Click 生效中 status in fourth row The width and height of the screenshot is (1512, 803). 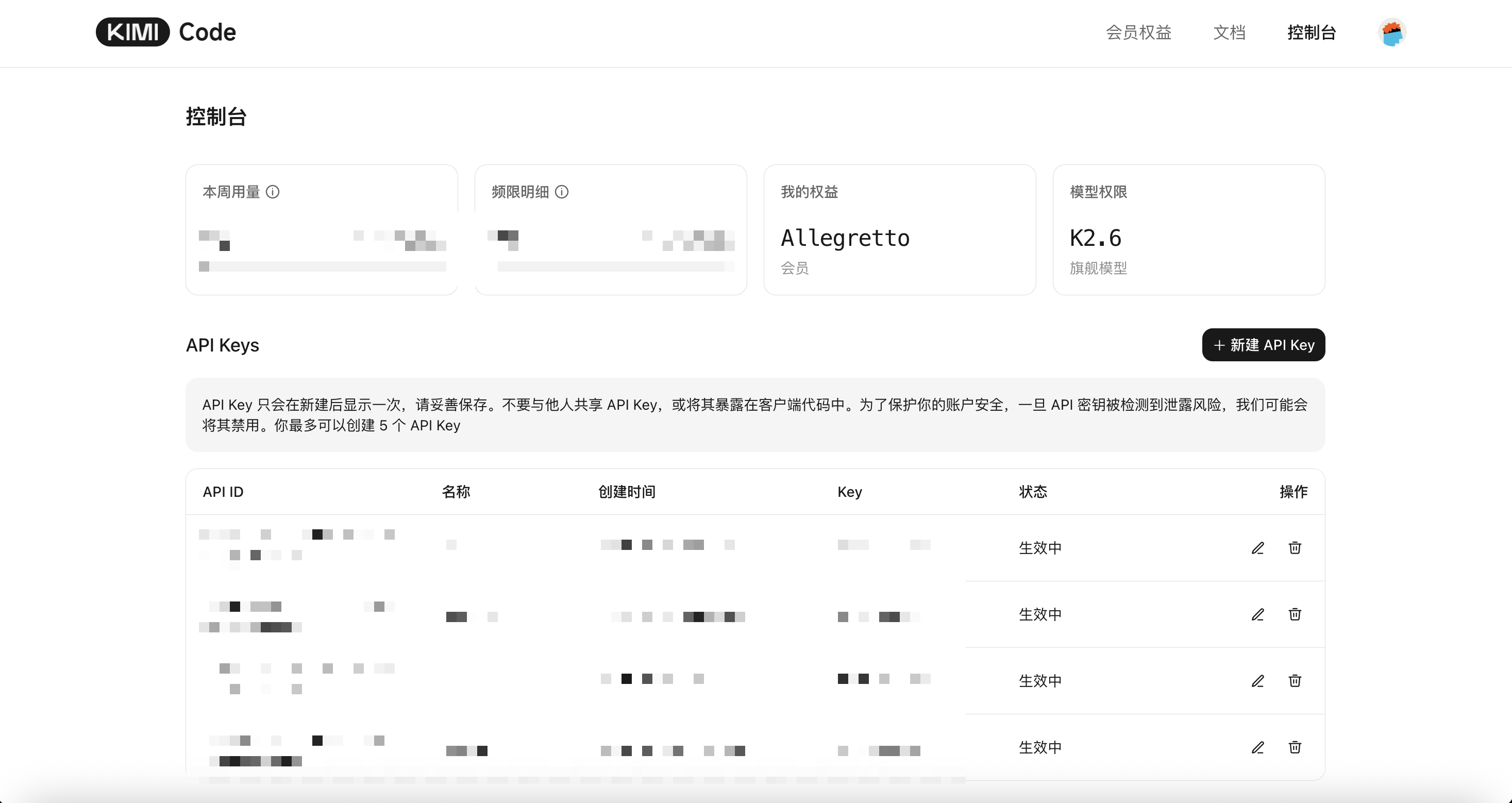point(1040,747)
